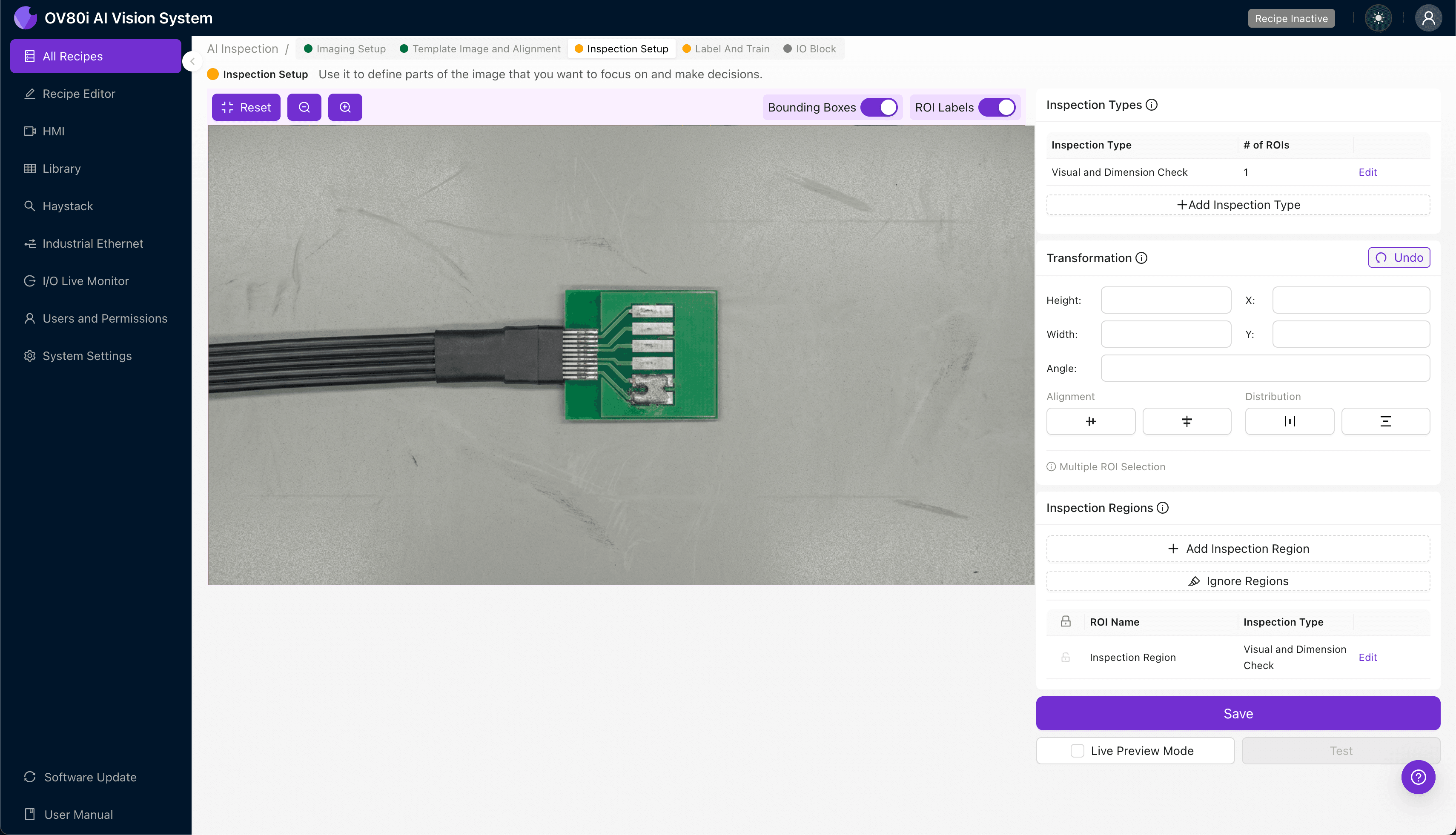Collapse the left sidebar with the chevron
Image resolution: width=1456 pixels, height=835 pixels.
(193, 62)
